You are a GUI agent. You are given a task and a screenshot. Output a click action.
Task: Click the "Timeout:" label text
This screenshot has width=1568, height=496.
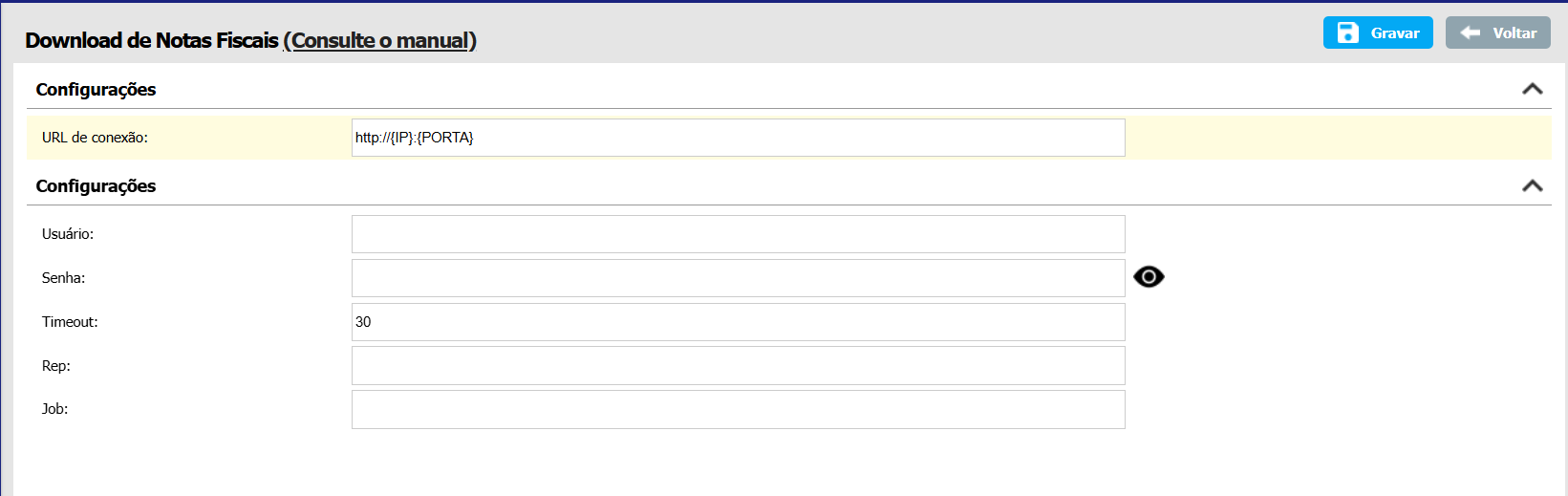70,322
